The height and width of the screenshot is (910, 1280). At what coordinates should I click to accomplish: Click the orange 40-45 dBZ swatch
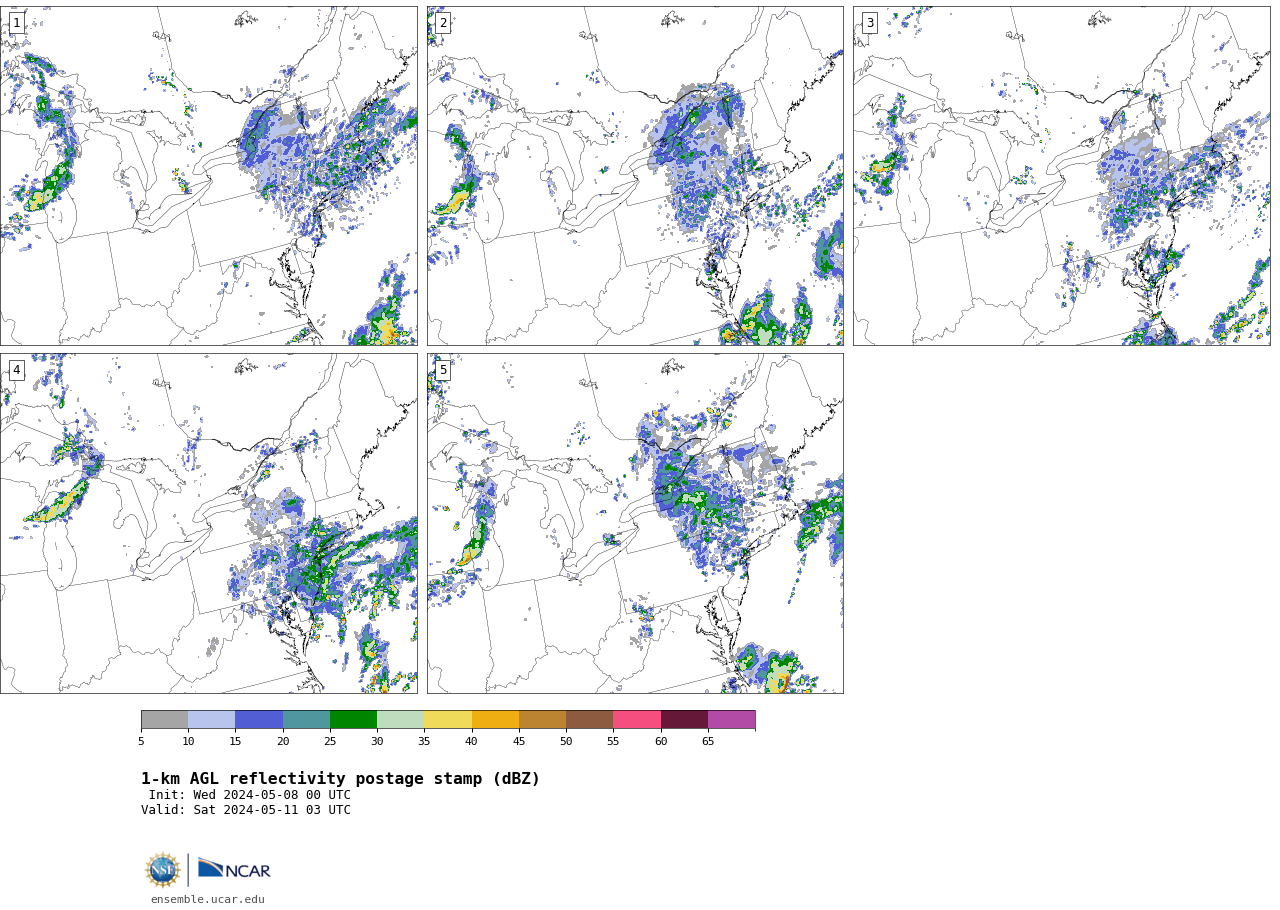tap(495, 720)
